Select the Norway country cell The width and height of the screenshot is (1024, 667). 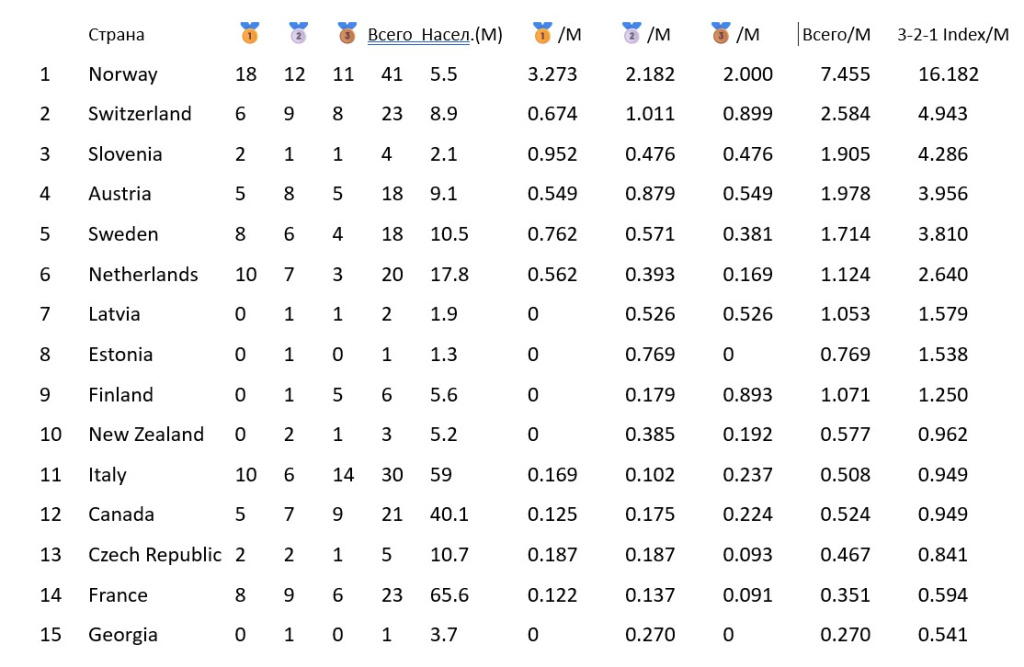[123, 74]
